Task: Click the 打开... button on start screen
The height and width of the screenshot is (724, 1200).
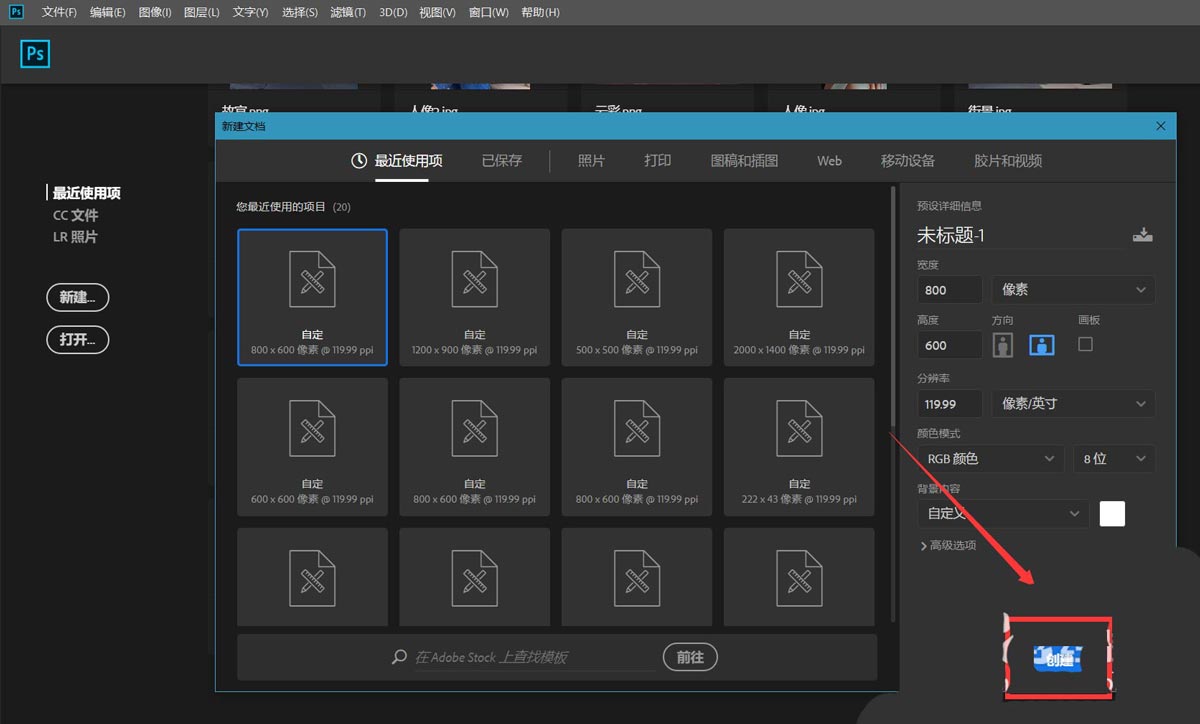Action: click(77, 340)
